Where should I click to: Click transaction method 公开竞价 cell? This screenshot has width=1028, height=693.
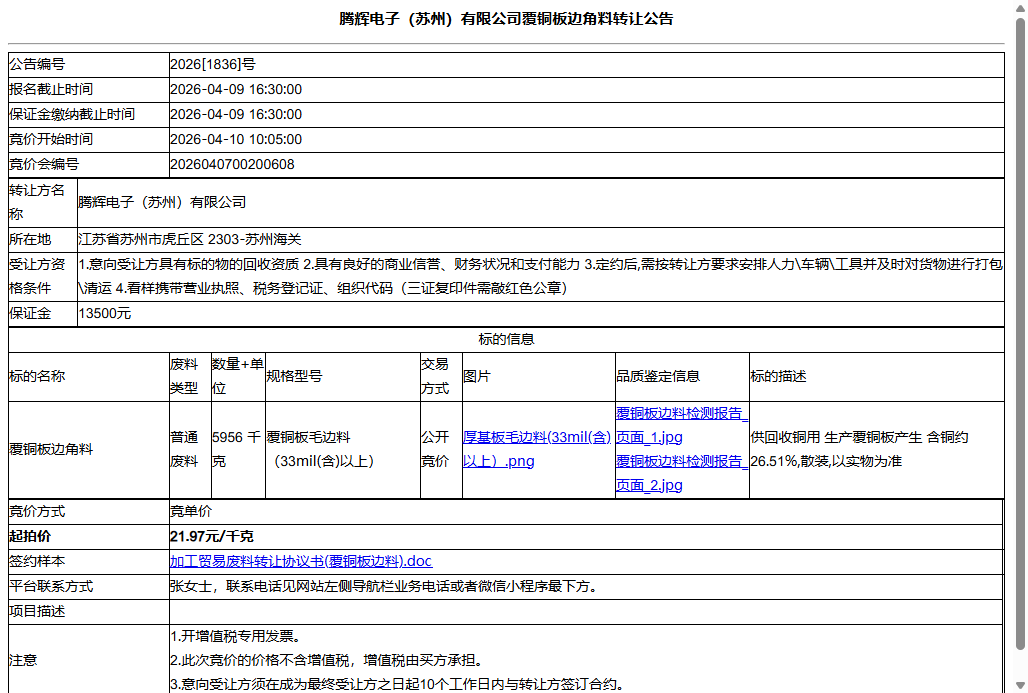click(441, 450)
